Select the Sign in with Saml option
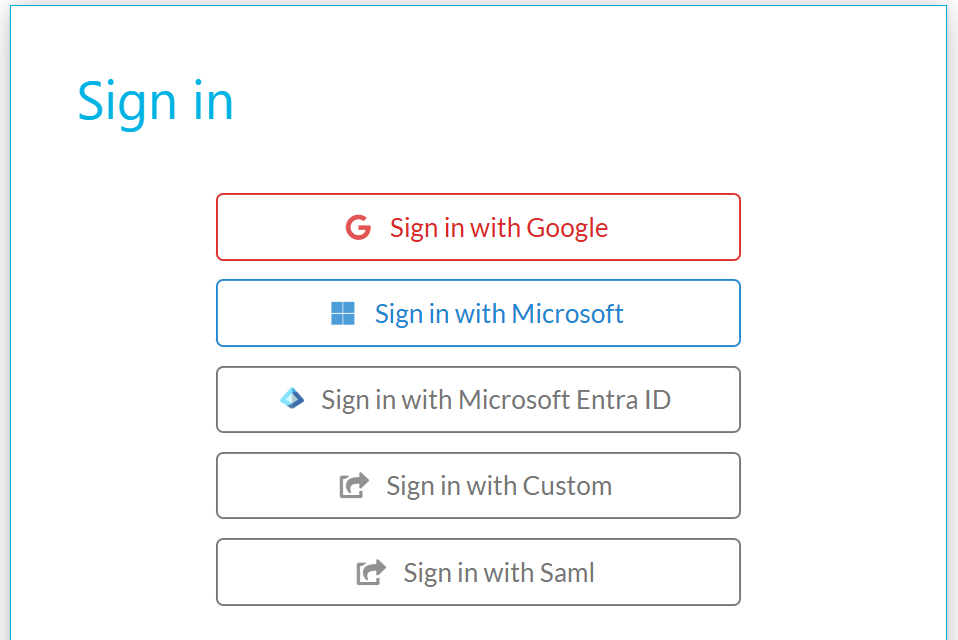The height and width of the screenshot is (640, 958). [x=478, y=572]
